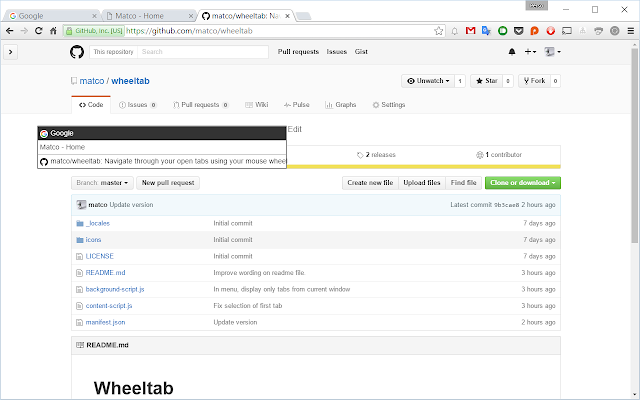Click the GitHub Octocat logo
This screenshot has height=400, width=640.
[77, 52]
